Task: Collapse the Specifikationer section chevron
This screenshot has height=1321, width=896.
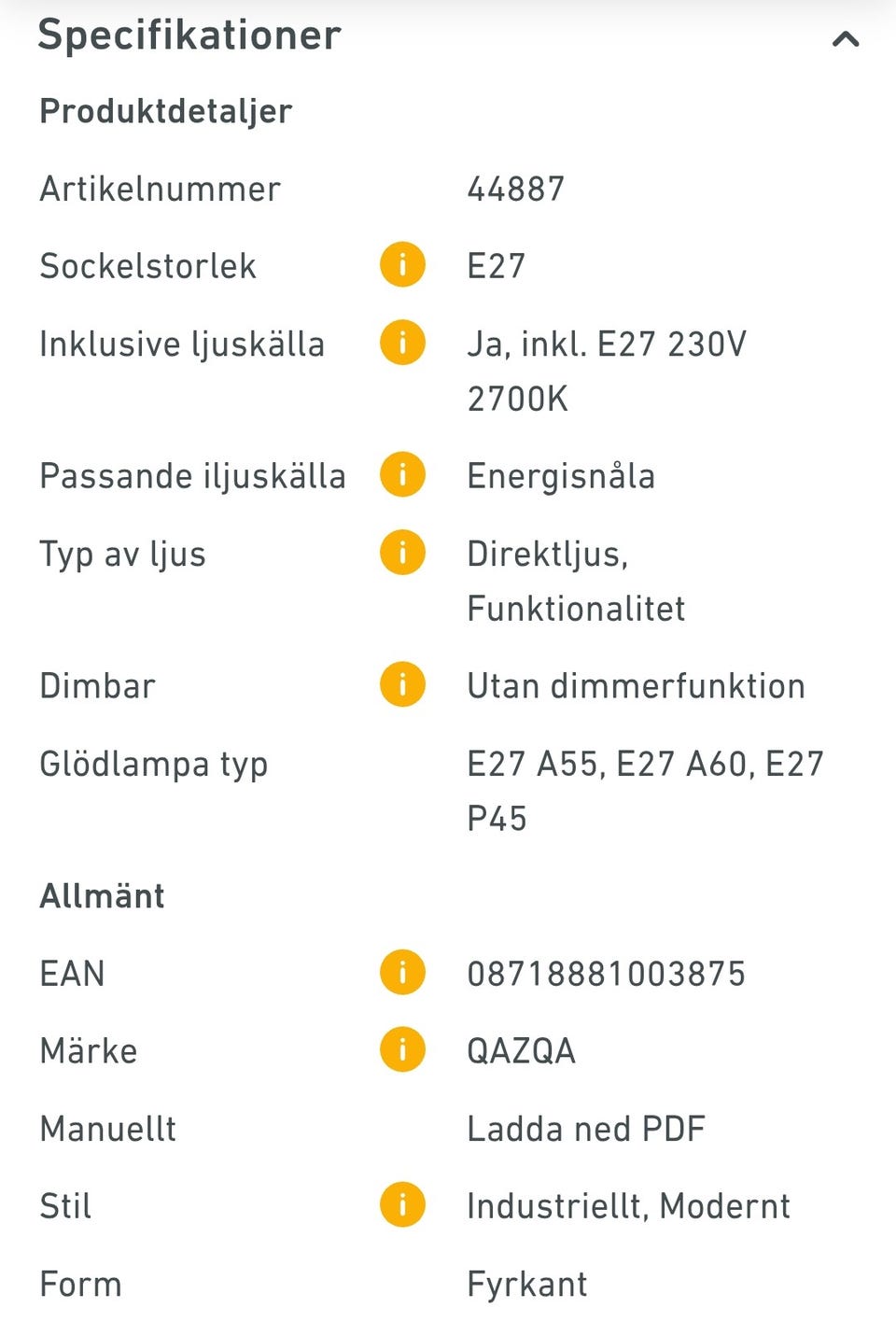Action: (846, 39)
